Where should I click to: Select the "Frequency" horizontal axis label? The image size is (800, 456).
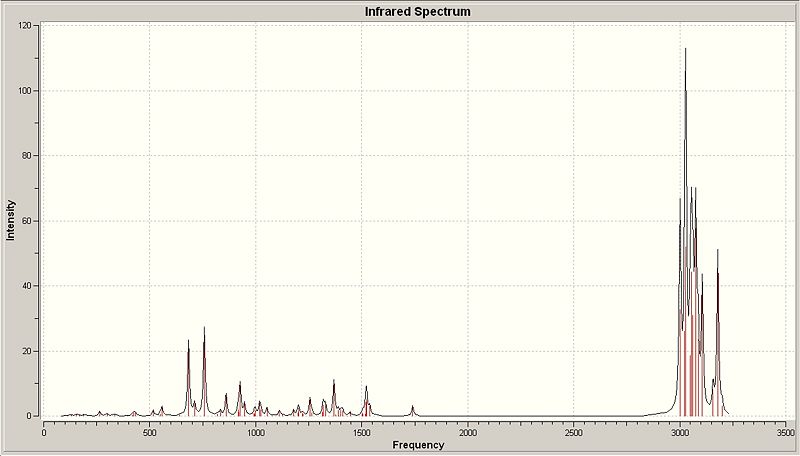click(x=418, y=445)
